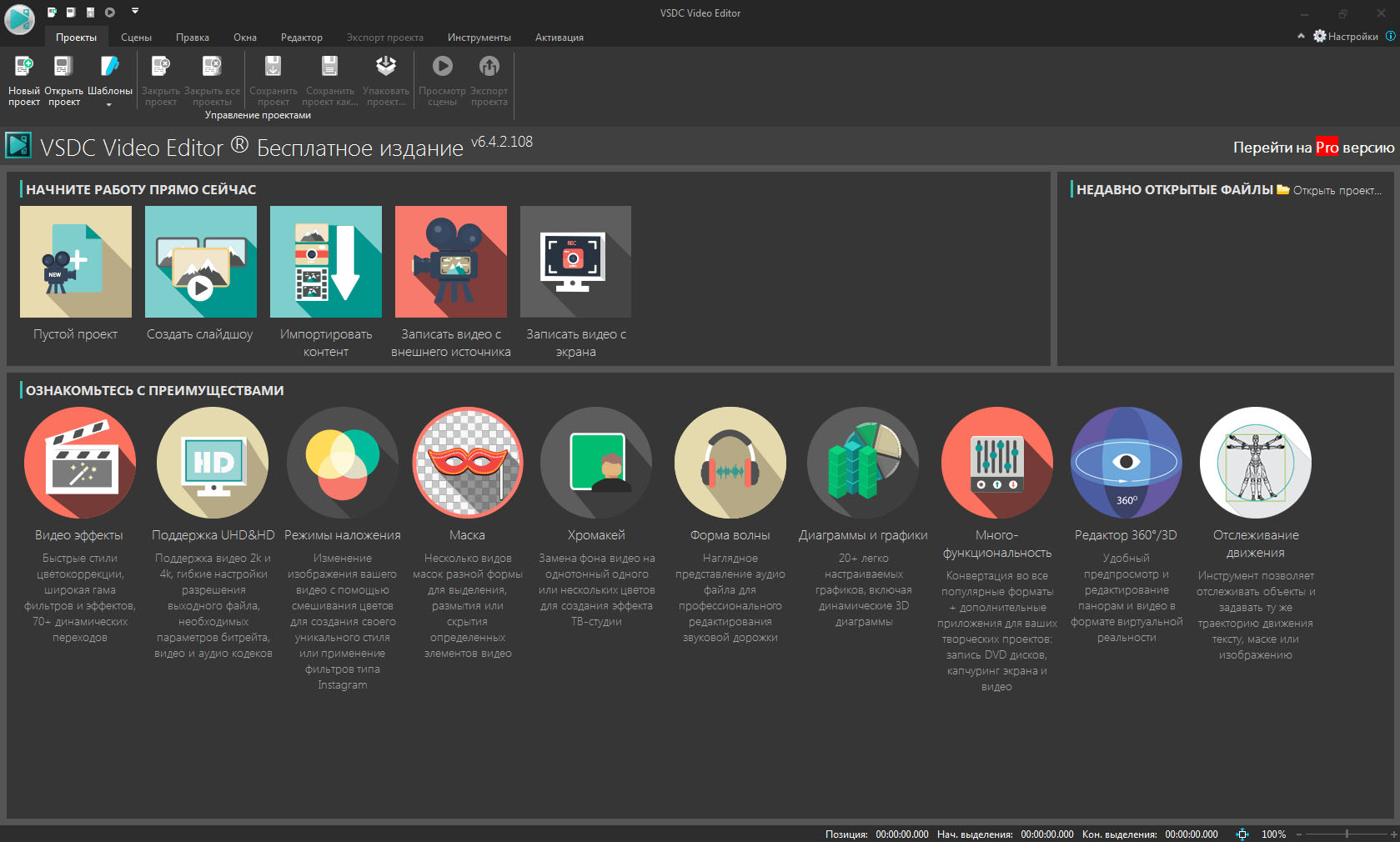Click the Поддержка UHD&HD monitor icon

point(213,463)
